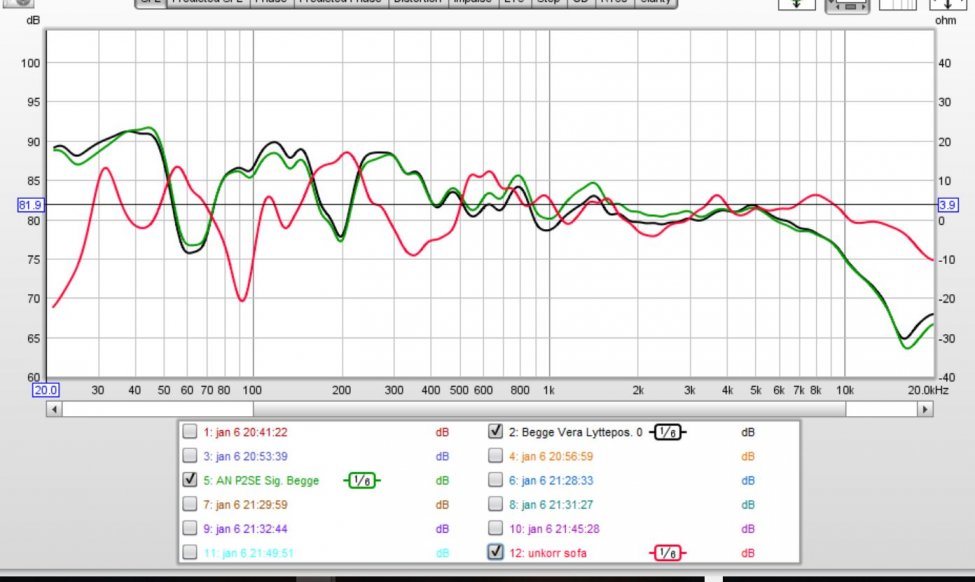Click the -40 label on the ohm axis

[946, 378]
